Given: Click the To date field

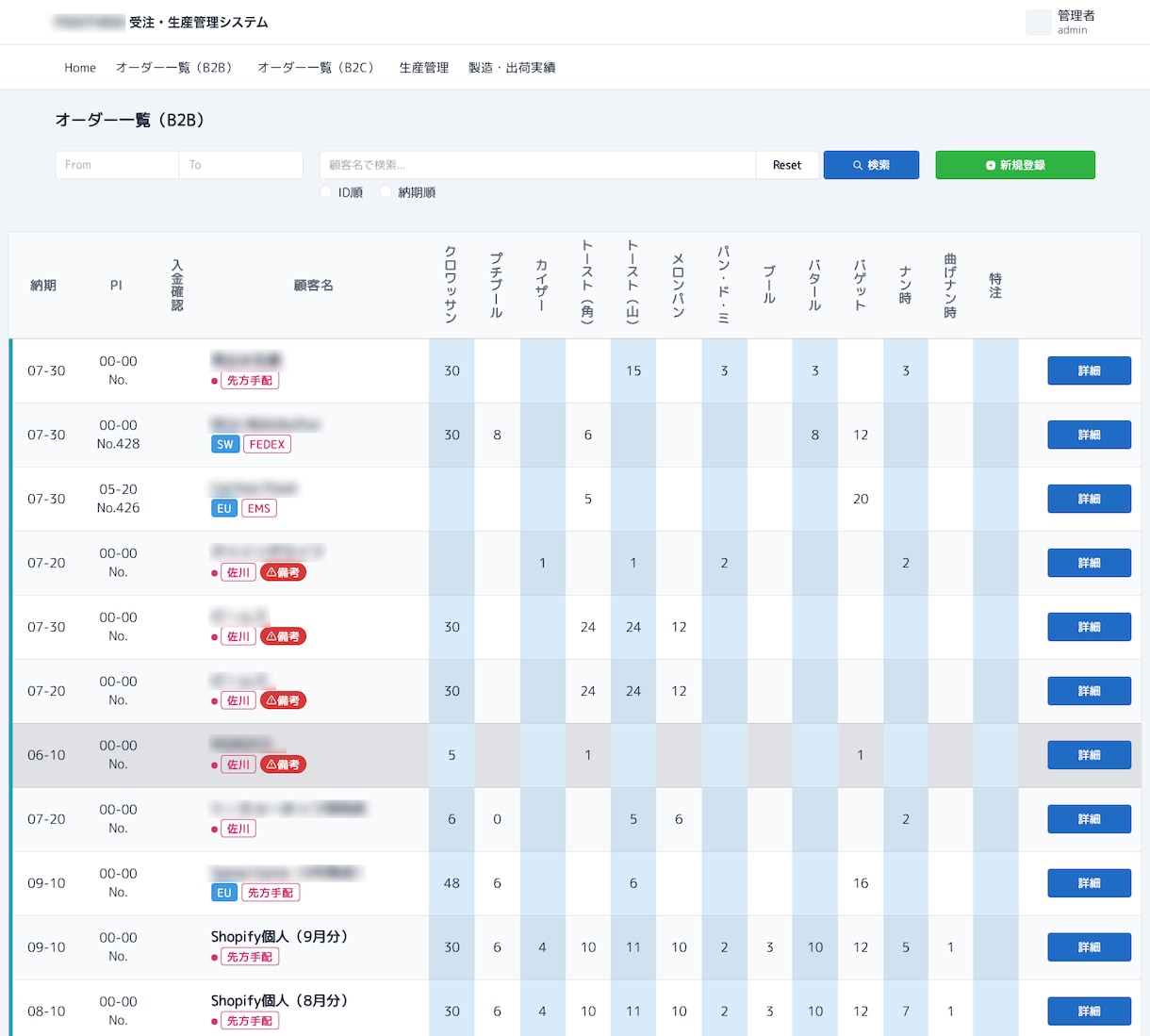Looking at the screenshot, I should (x=240, y=165).
